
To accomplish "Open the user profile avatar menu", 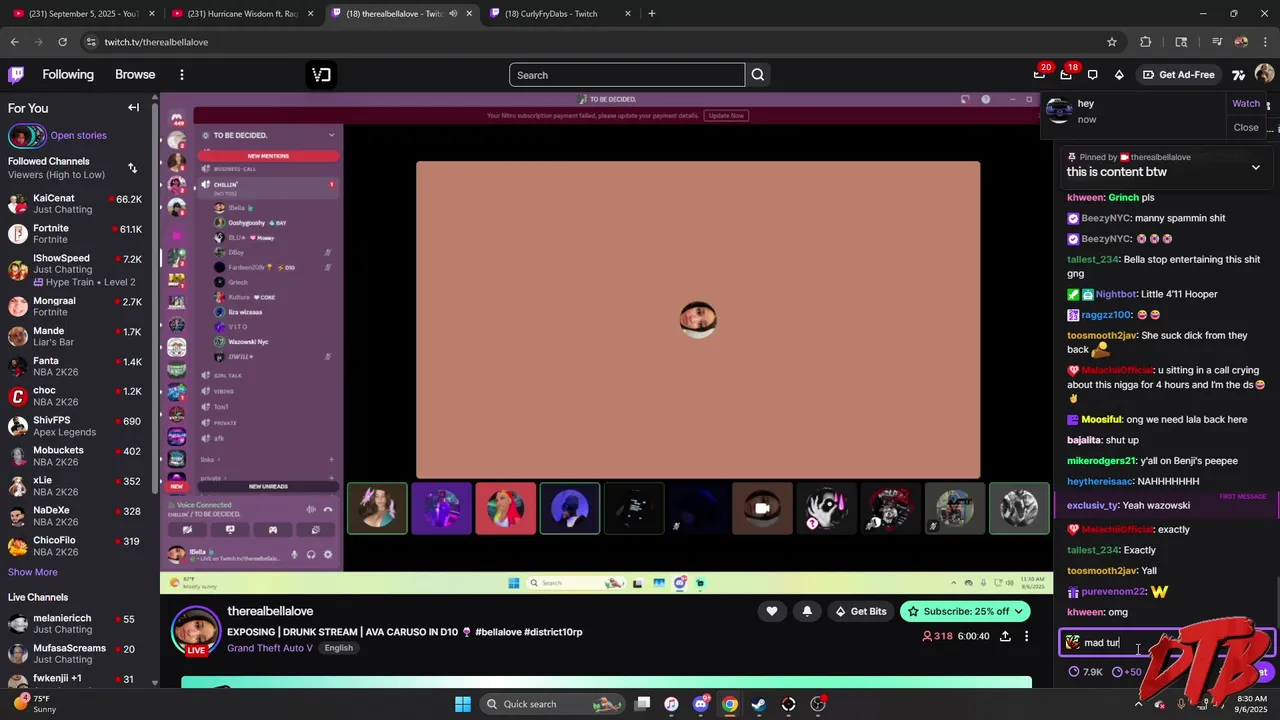I will coord(1264,74).
